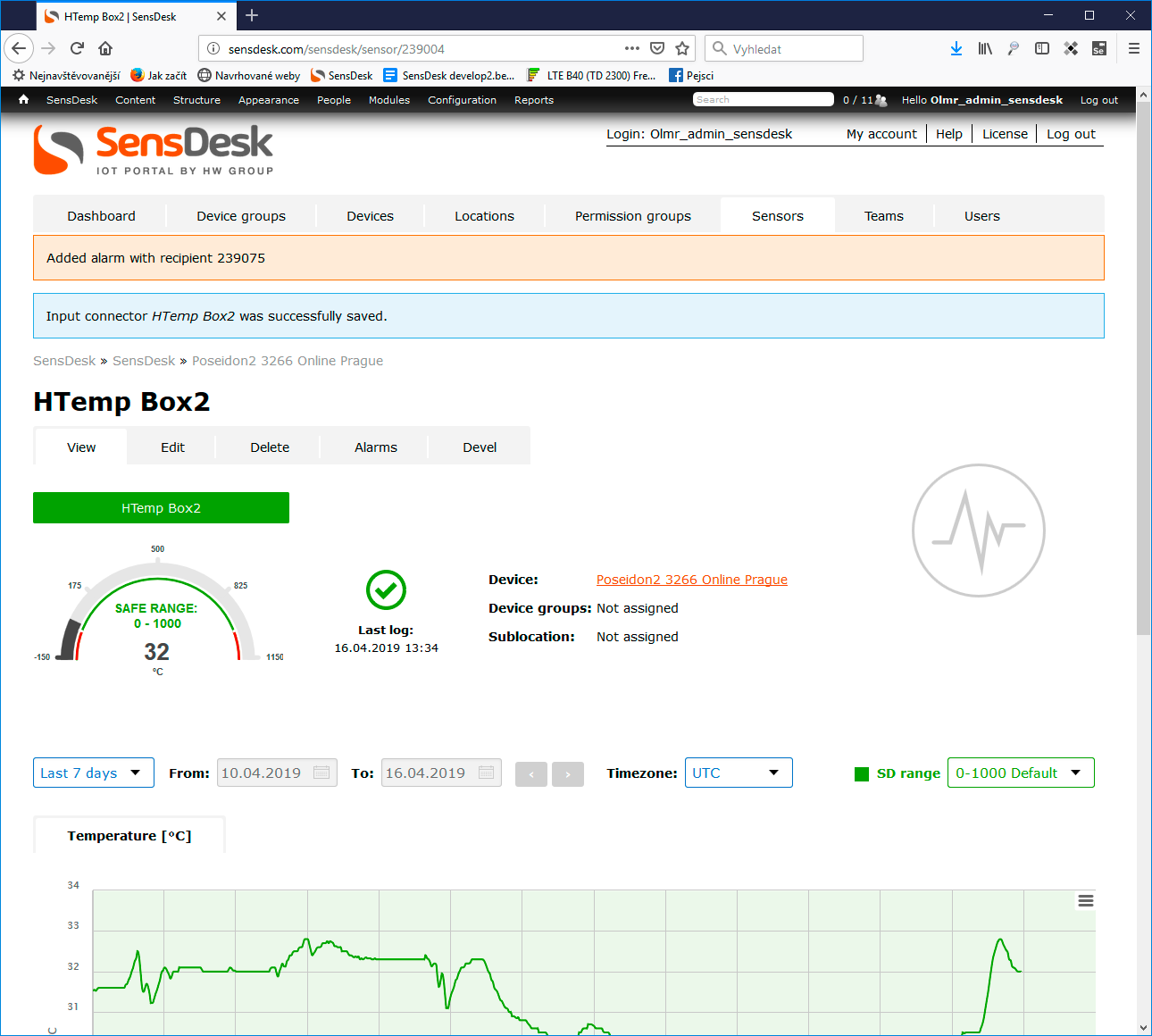Open the 0-1000 Default range dropdown
This screenshot has width=1152, height=1036.
pyautogui.click(x=1021, y=773)
